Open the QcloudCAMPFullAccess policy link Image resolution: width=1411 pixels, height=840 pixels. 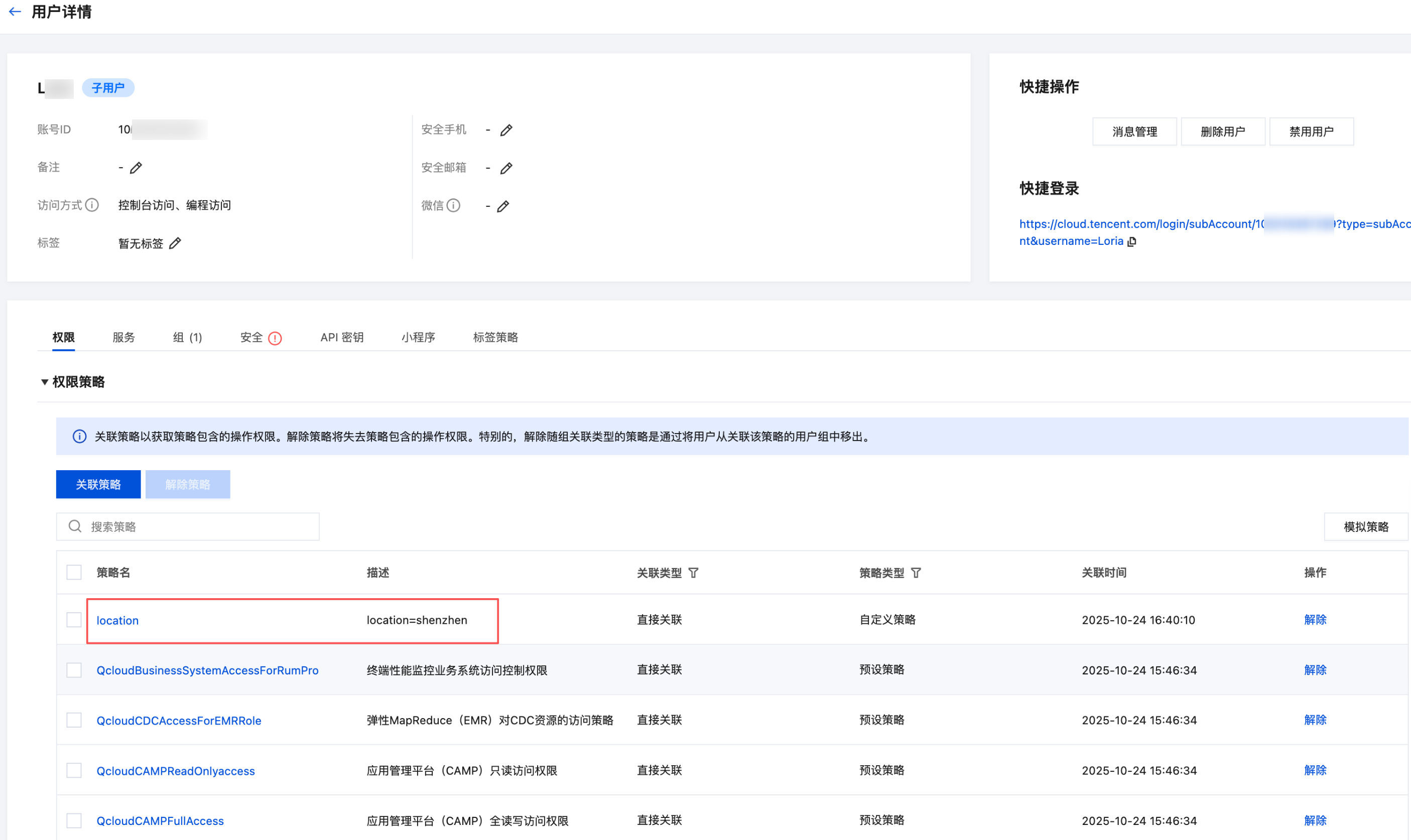click(x=160, y=821)
